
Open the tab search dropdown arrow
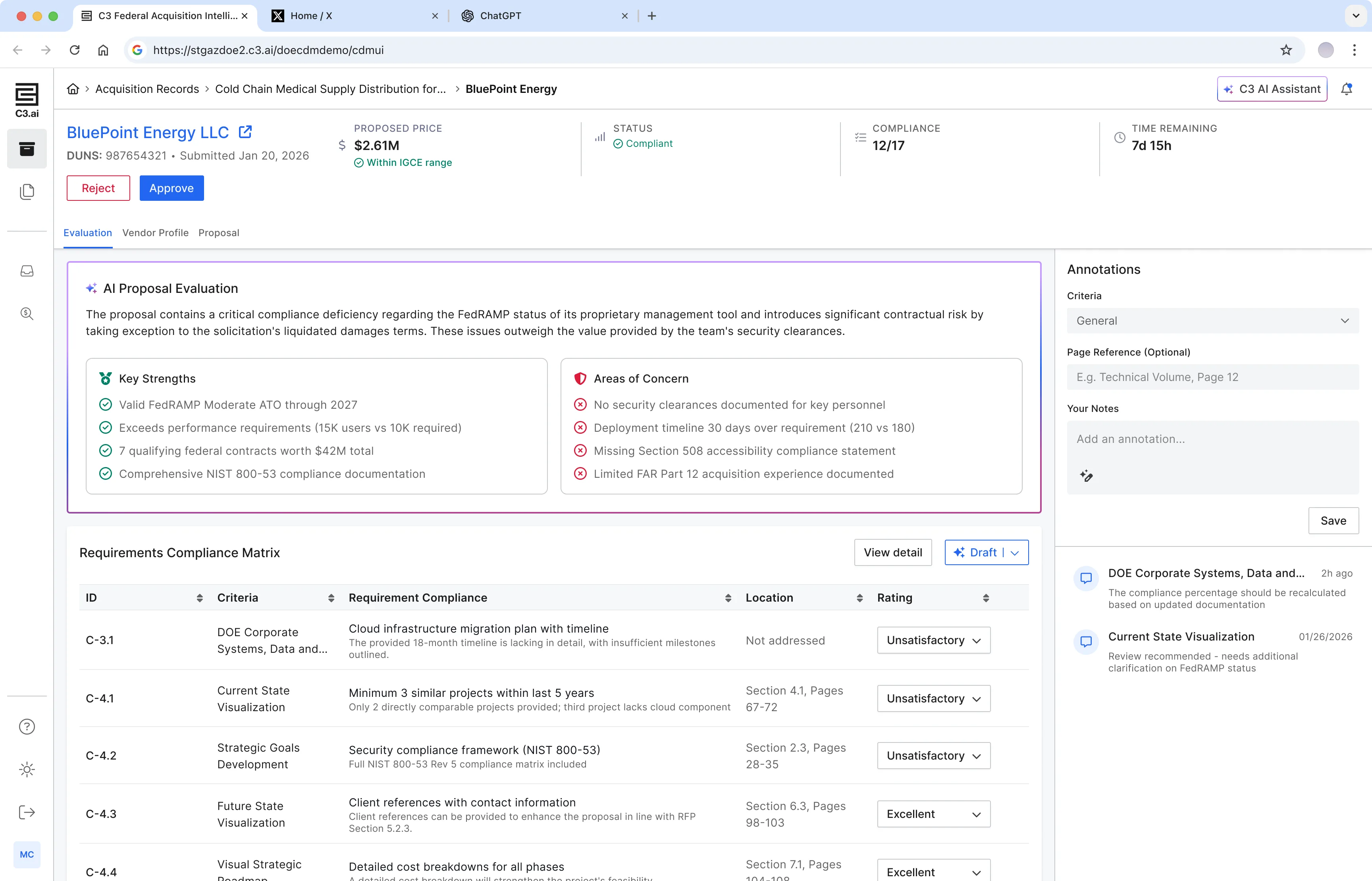pyautogui.click(x=1355, y=15)
